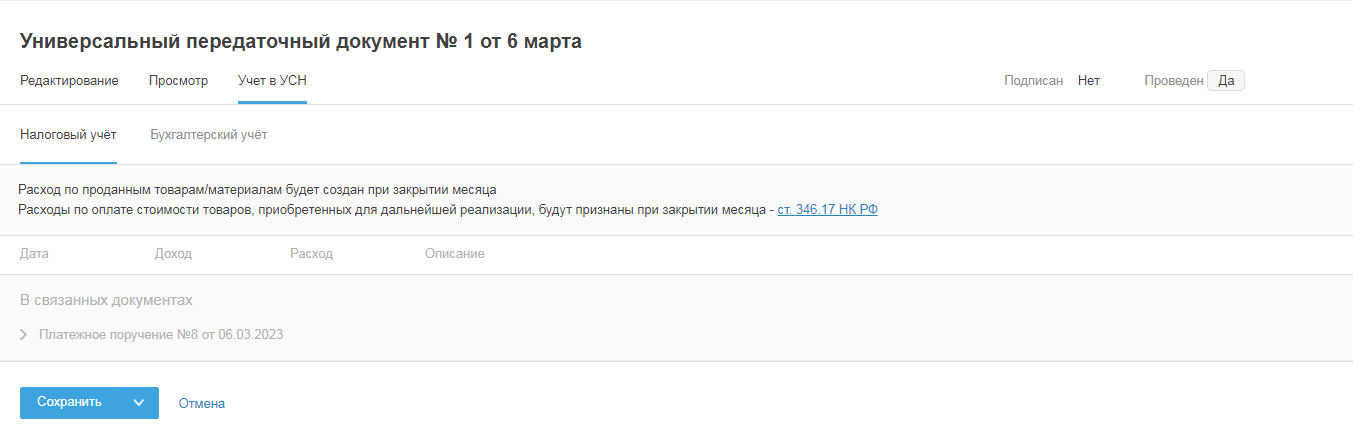Screen dimensions: 1353x437
Task: Open Платежное поручение №8 от 06.03.2023
Action: coord(161,335)
